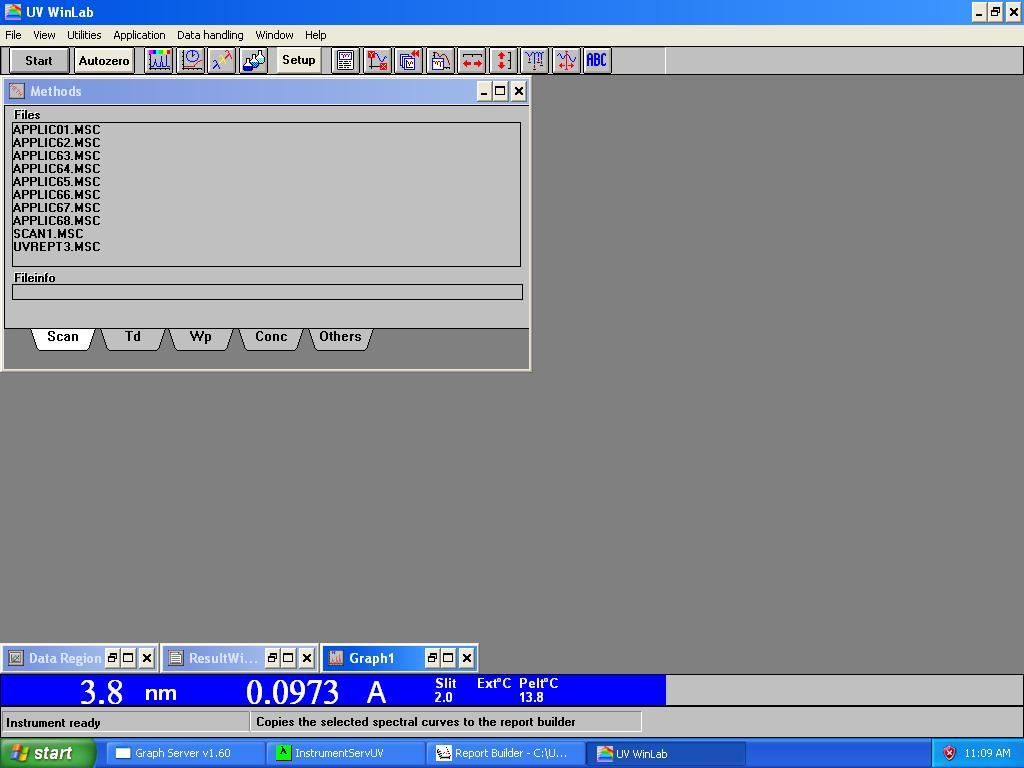Click the Concentration flasks icon

click(253, 60)
